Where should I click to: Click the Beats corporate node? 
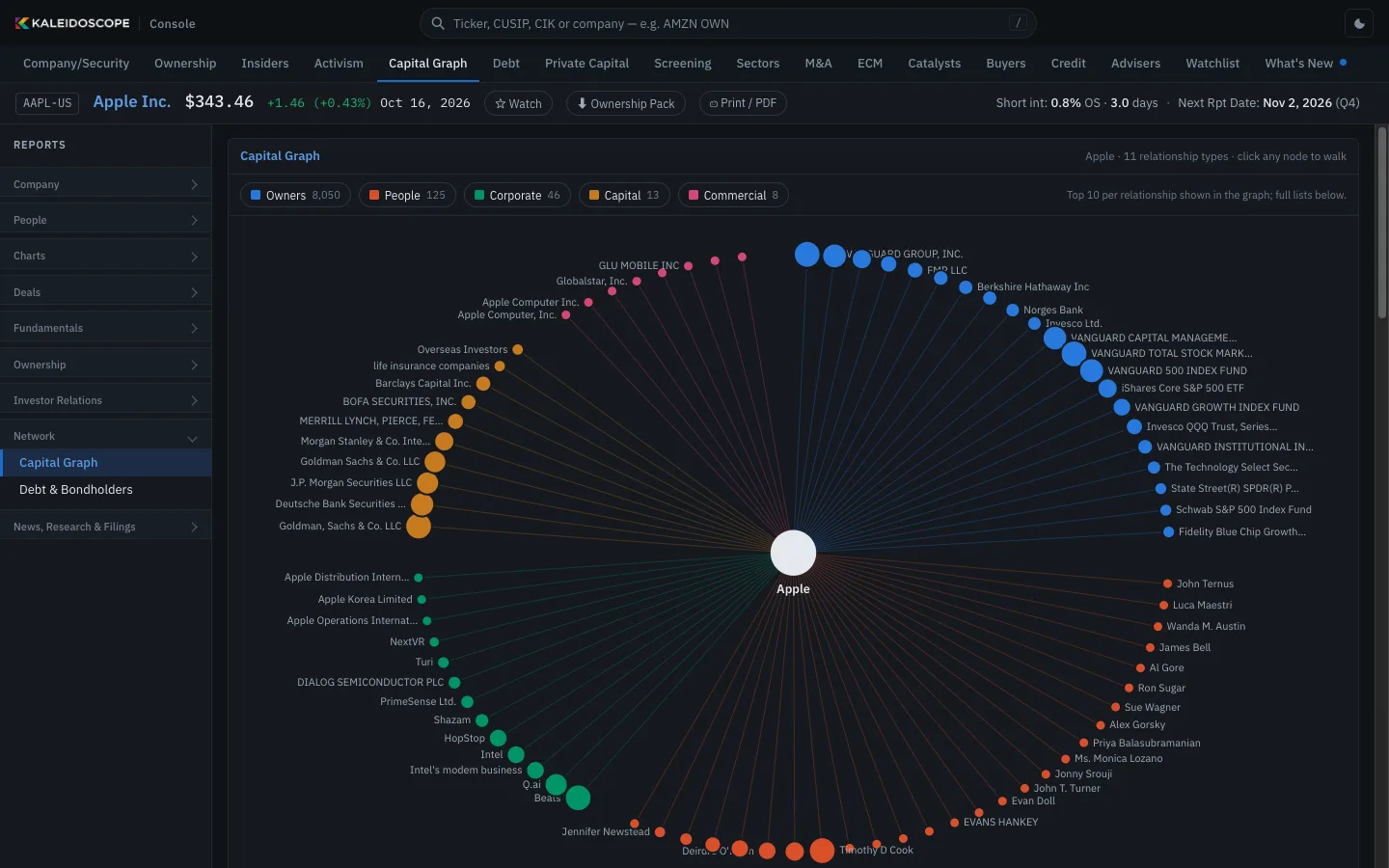578,798
